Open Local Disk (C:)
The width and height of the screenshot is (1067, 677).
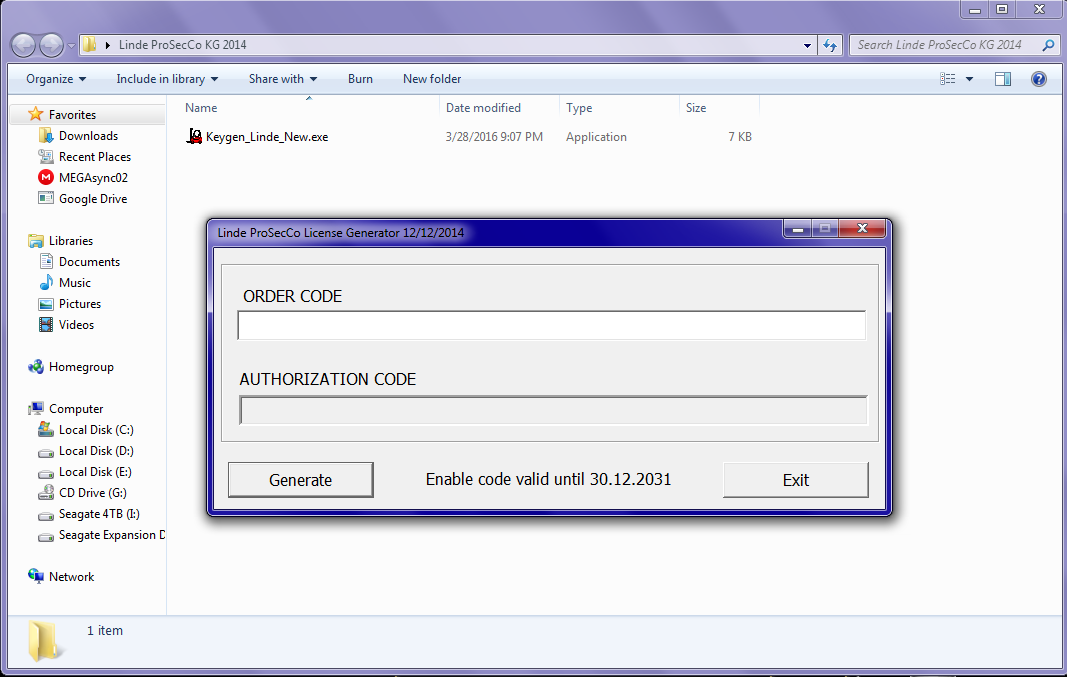pyautogui.click(x=96, y=430)
